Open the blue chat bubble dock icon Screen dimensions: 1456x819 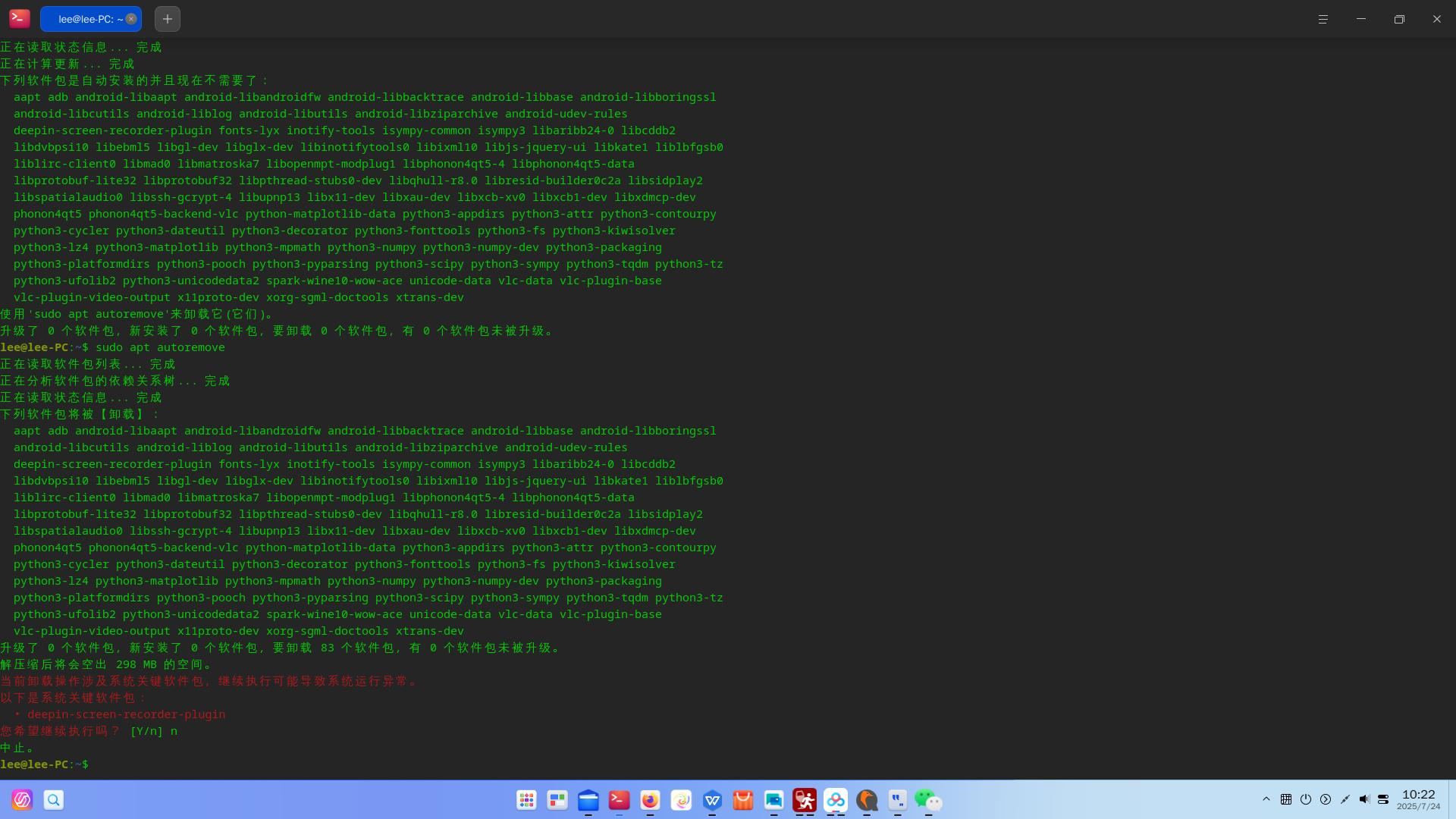773,800
